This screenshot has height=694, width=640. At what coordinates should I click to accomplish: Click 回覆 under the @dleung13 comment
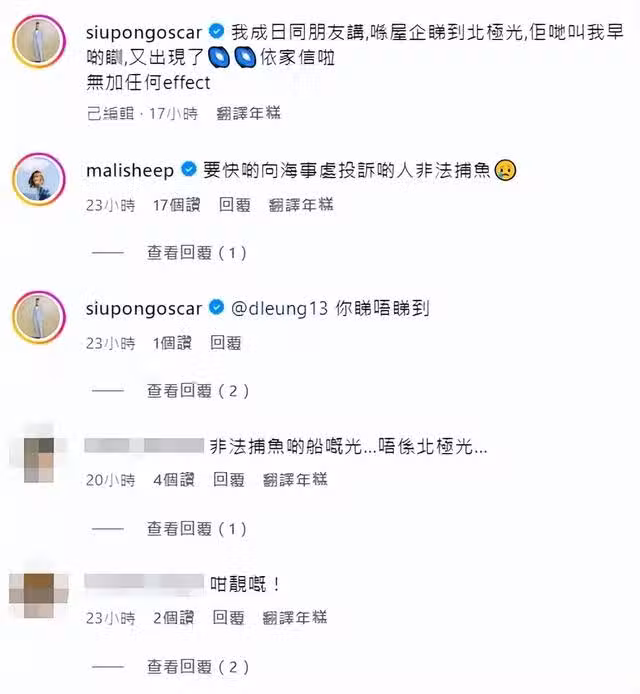tap(226, 343)
